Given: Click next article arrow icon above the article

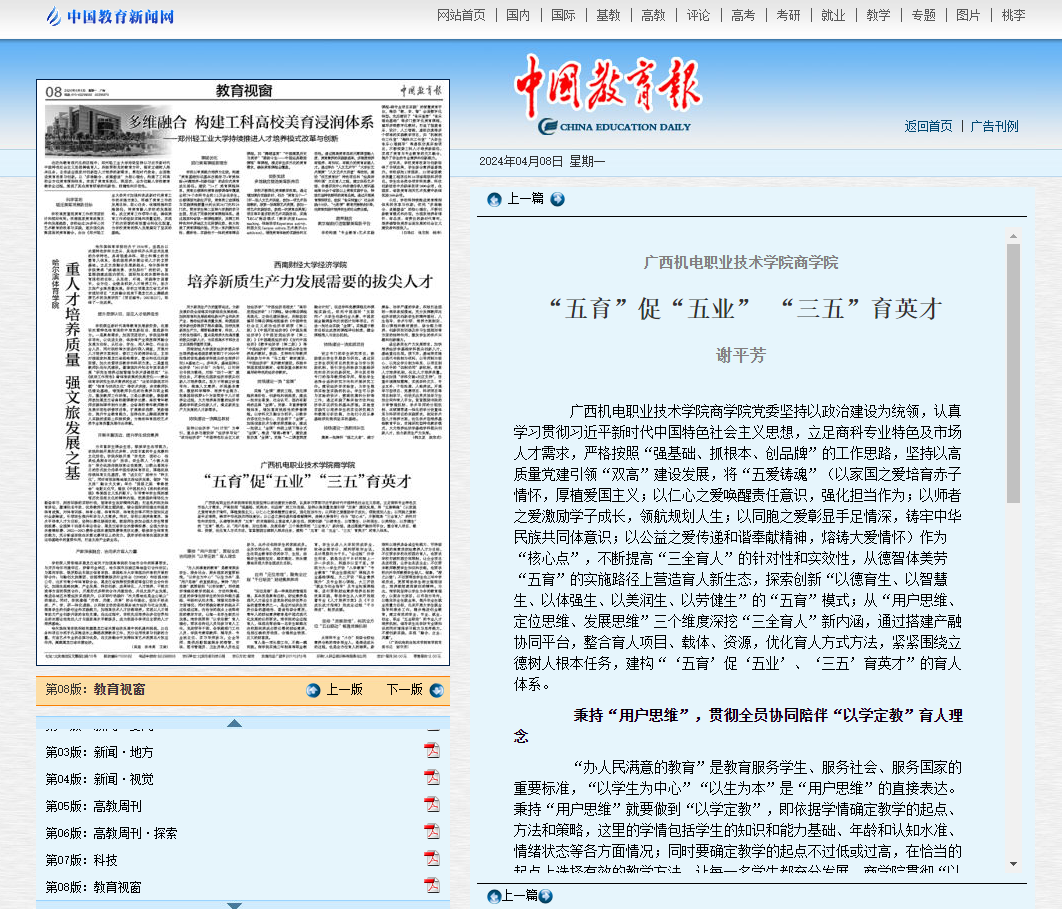Looking at the screenshot, I should (x=557, y=199).
